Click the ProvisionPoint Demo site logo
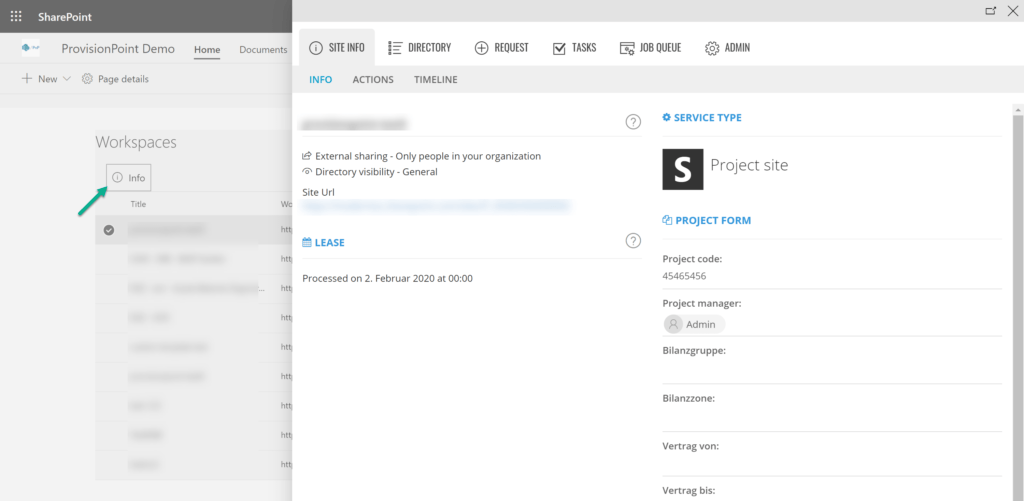Image resolution: width=1024 pixels, height=501 pixels. tap(30, 48)
